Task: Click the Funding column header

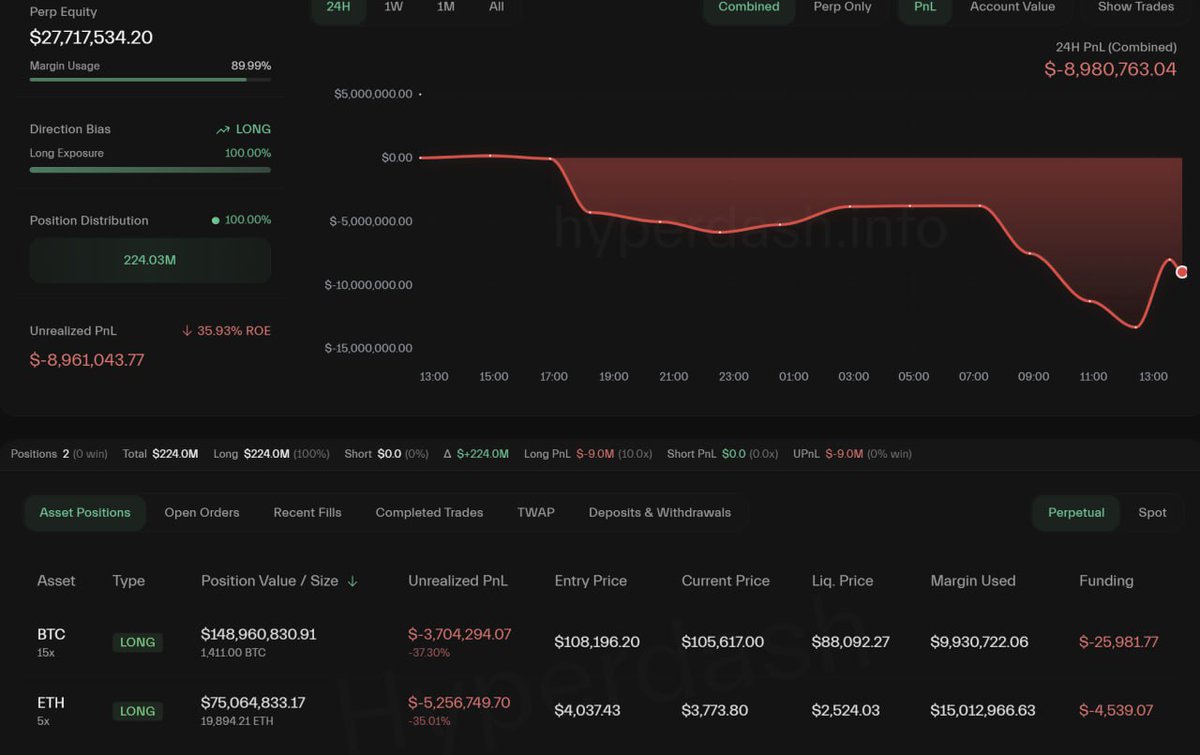Action: (x=1106, y=581)
